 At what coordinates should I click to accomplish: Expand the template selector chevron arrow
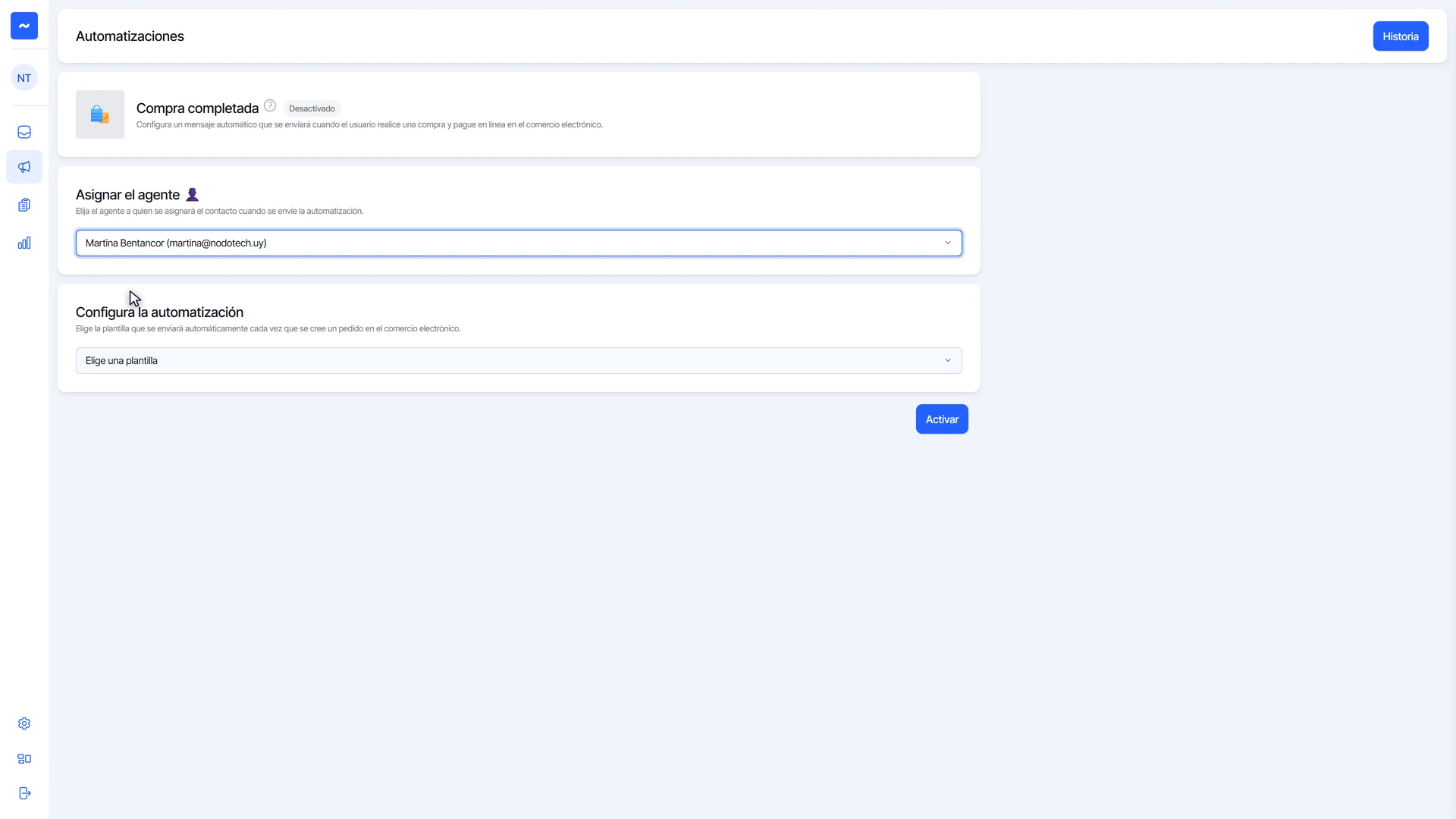947,360
